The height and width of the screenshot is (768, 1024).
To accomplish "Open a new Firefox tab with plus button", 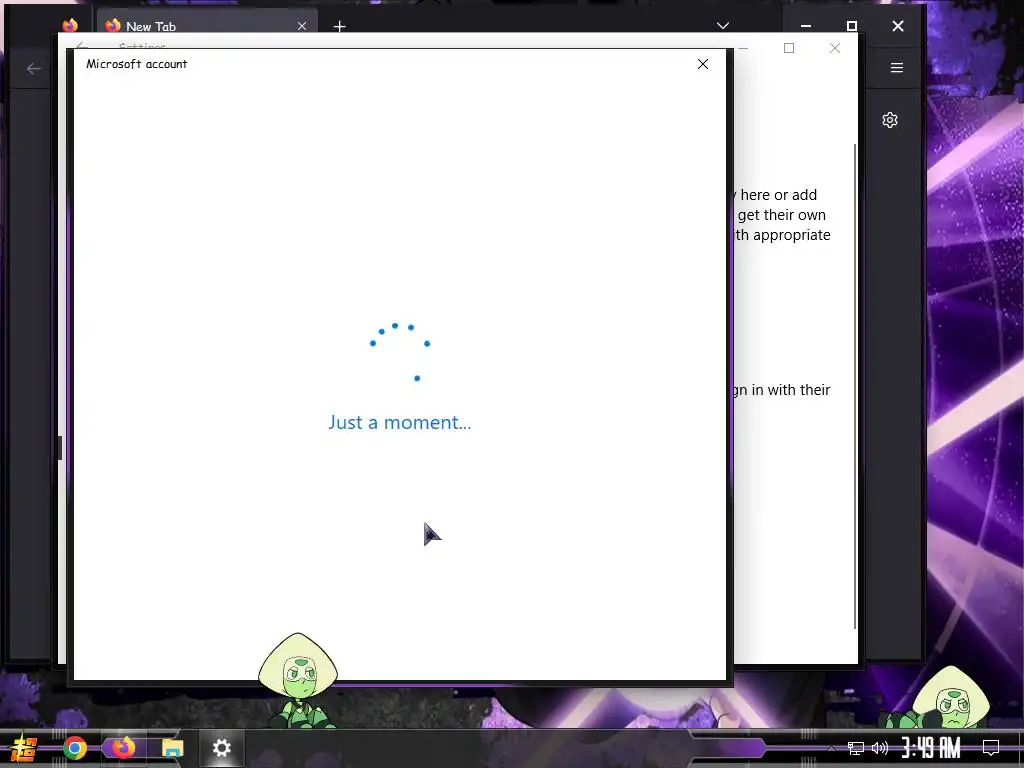I will pyautogui.click(x=340, y=27).
